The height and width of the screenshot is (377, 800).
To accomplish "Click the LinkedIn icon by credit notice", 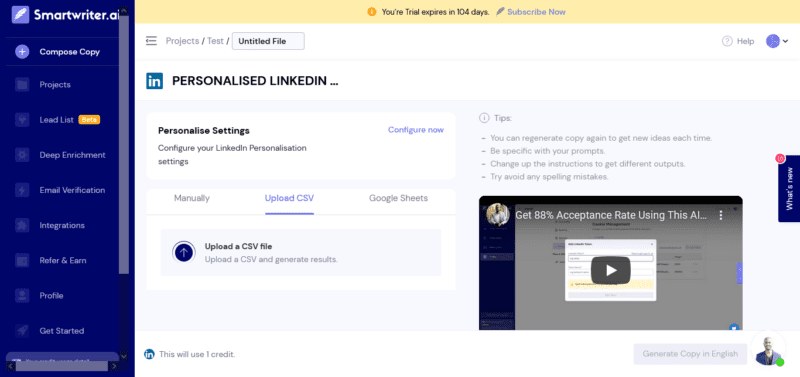I will (149, 354).
